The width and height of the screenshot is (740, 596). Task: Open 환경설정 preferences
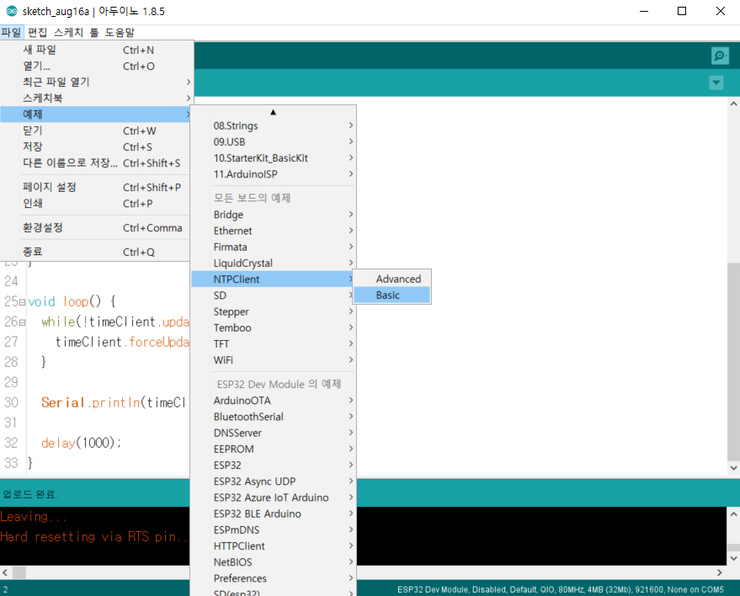(x=96, y=228)
